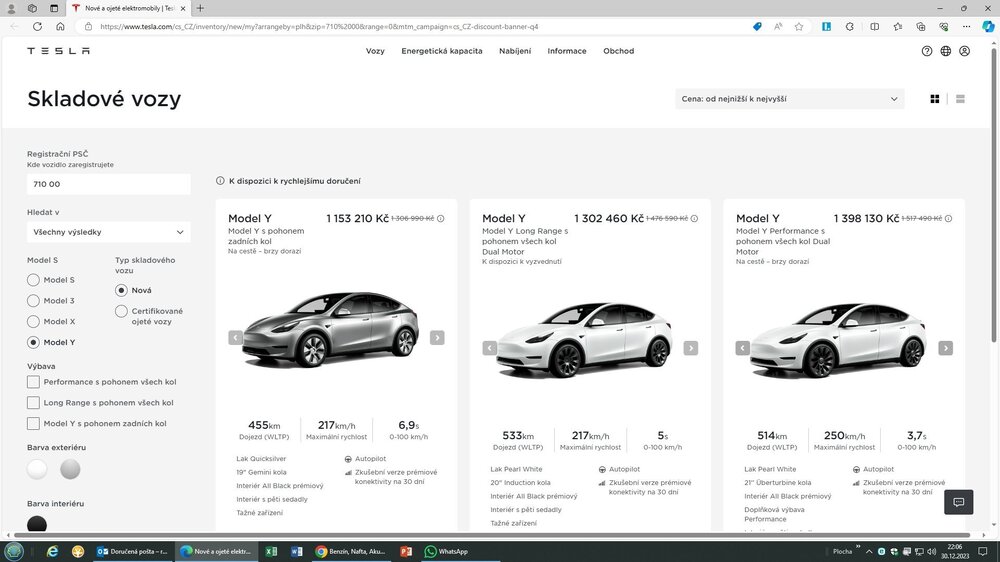Check Long Range s pohonem všech kol
1000x562 pixels.
33,403
